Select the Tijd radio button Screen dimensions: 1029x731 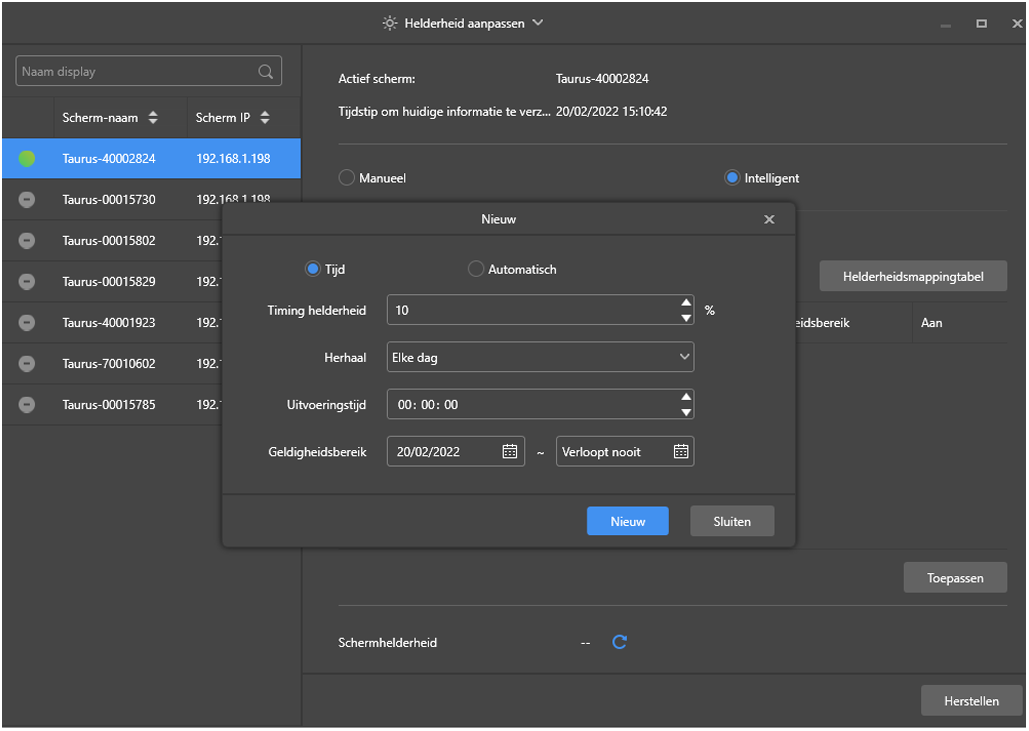(312, 269)
